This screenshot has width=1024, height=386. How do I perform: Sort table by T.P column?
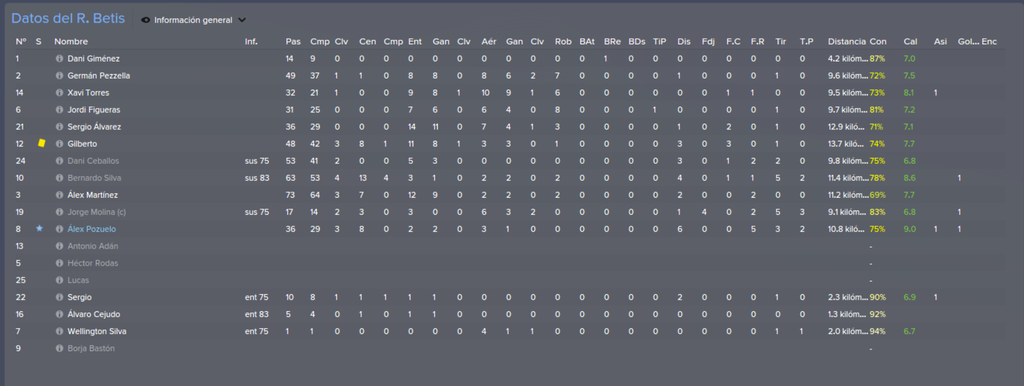[807, 42]
